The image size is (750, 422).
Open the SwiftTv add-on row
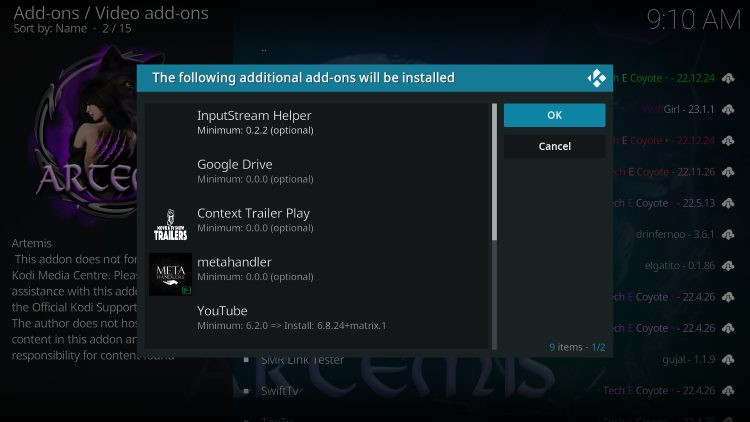click(488, 391)
